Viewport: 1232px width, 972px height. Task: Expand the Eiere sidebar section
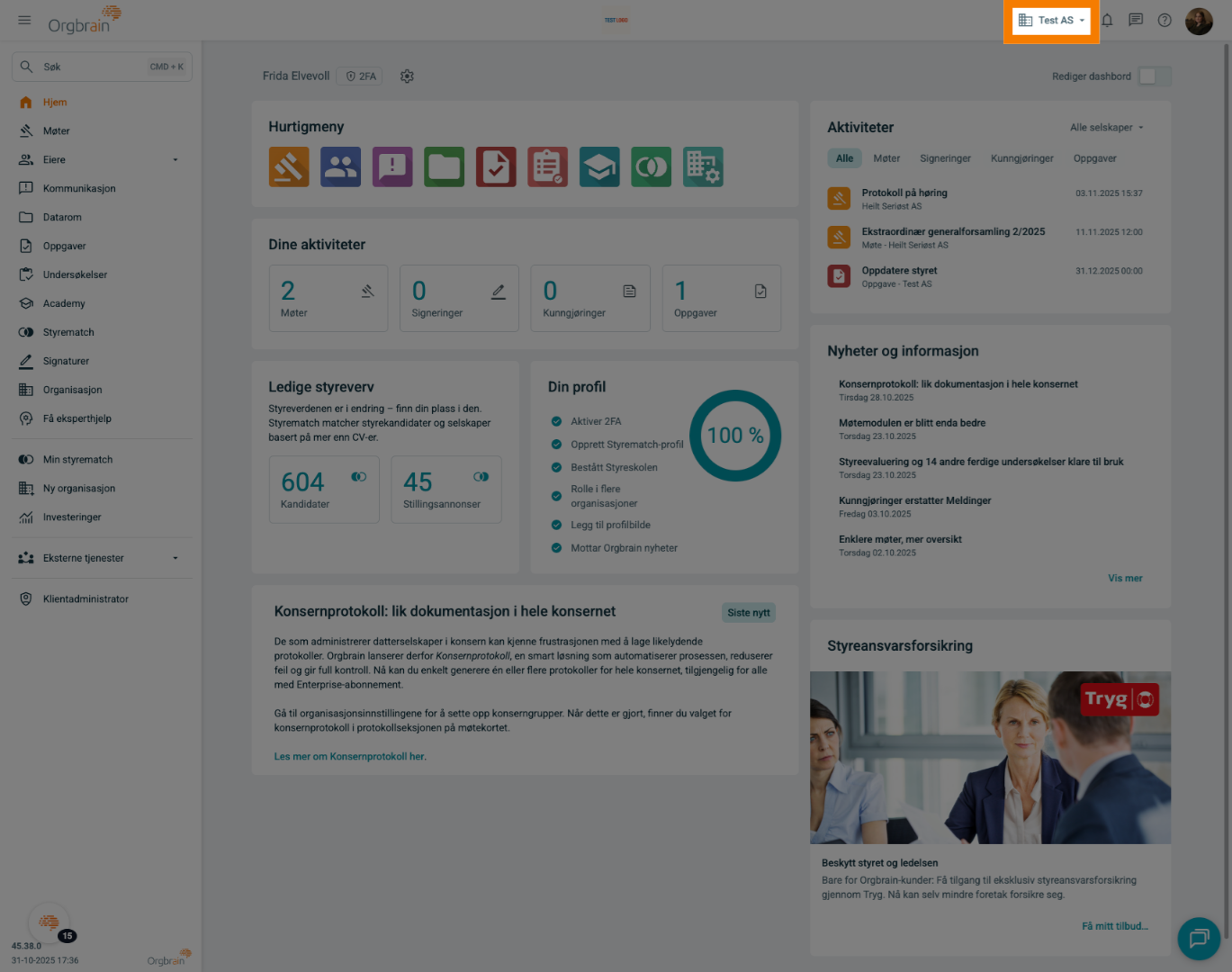tap(175, 160)
